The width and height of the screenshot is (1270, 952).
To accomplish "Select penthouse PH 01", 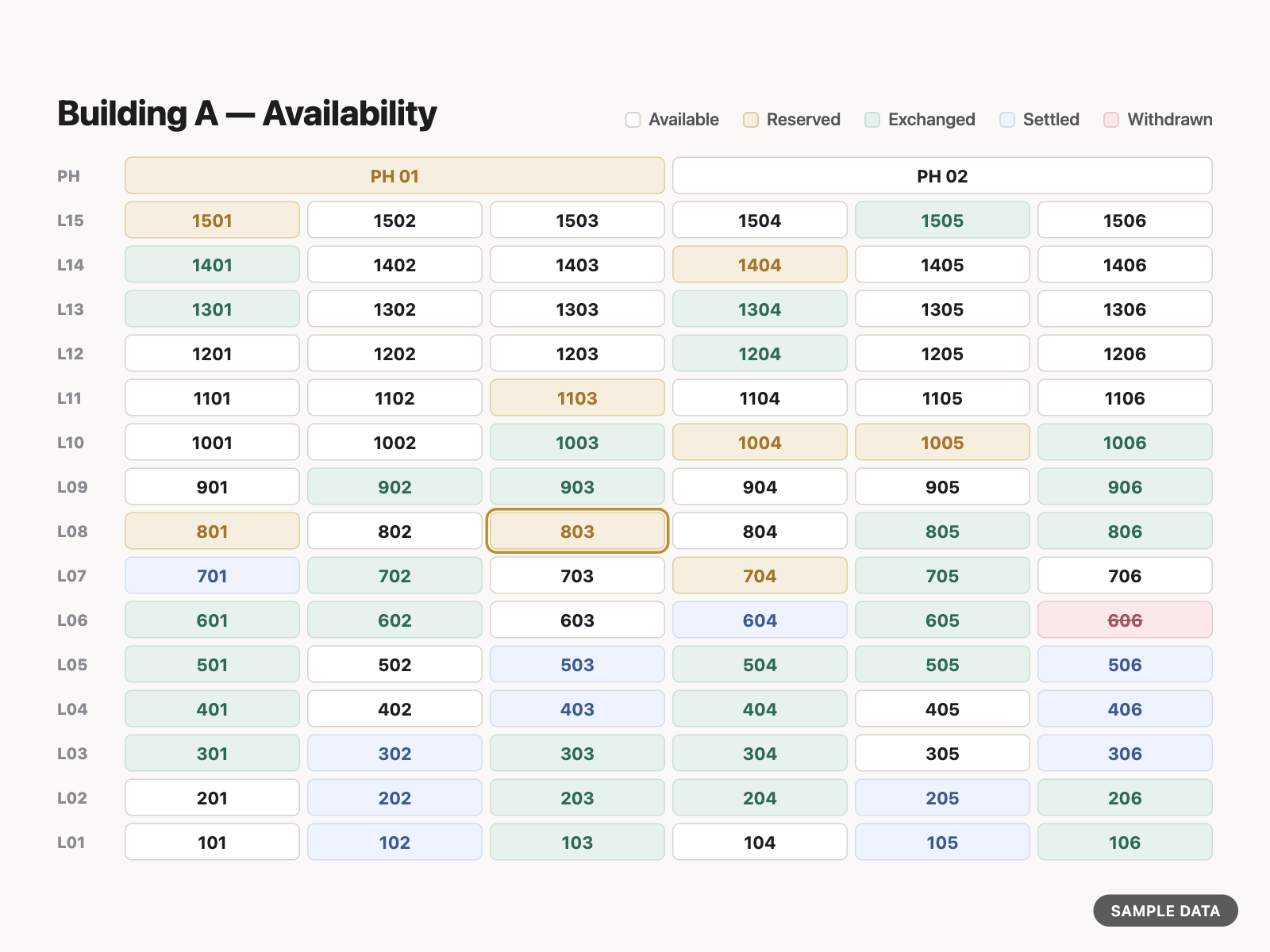I will coord(394,175).
